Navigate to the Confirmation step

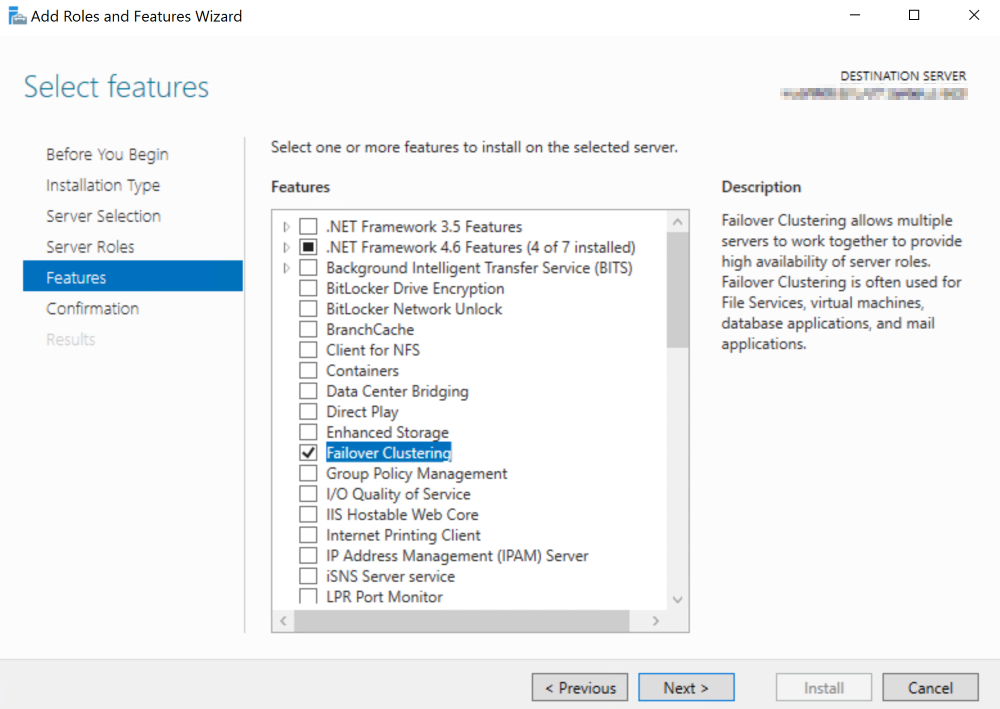(x=93, y=308)
